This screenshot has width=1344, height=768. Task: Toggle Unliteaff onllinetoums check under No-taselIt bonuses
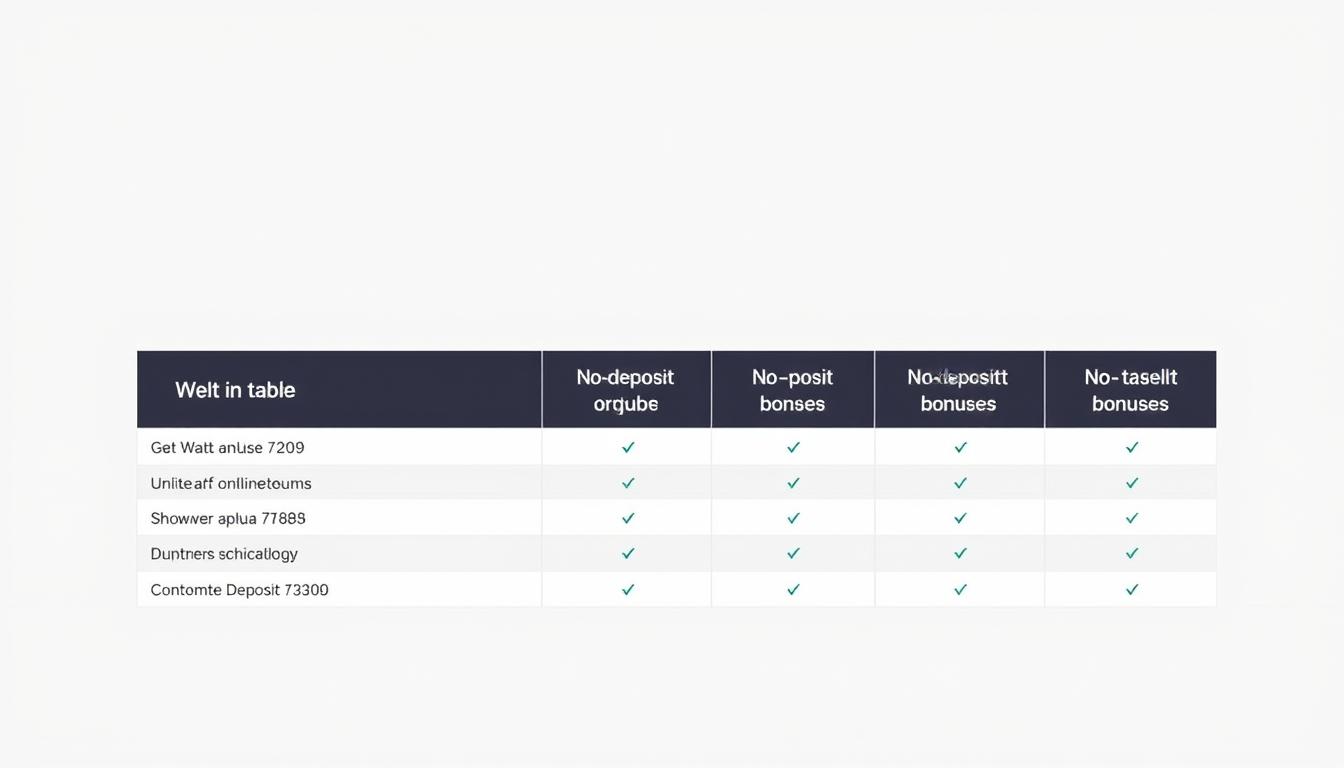(1132, 483)
